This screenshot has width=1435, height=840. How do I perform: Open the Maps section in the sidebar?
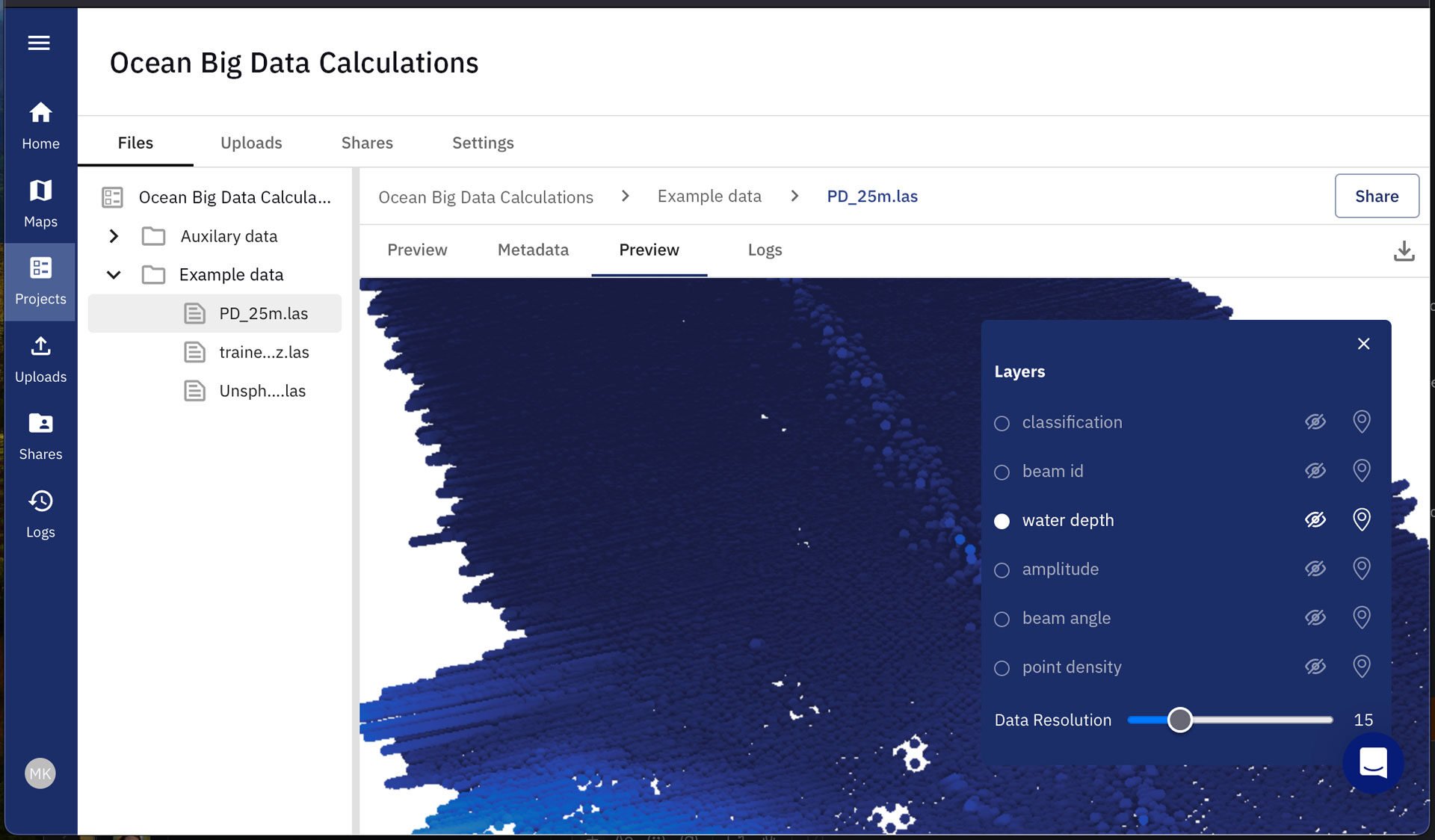(40, 200)
